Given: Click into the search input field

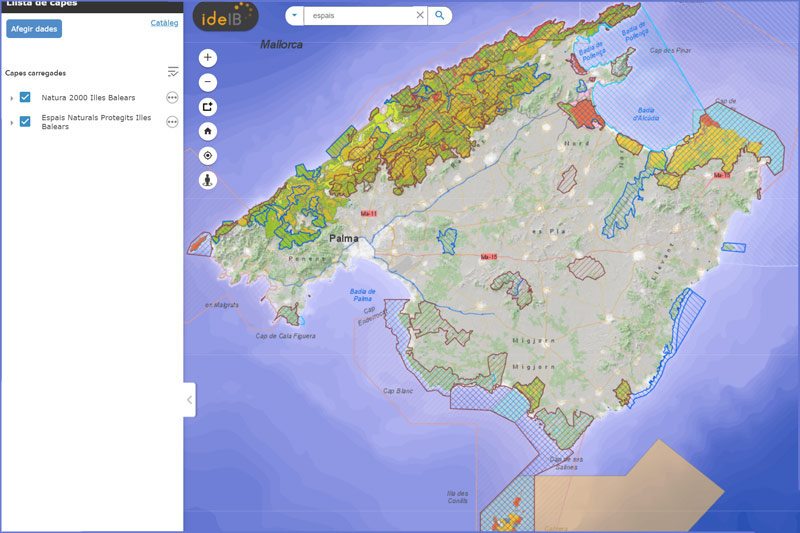Looking at the screenshot, I should [x=358, y=15].
